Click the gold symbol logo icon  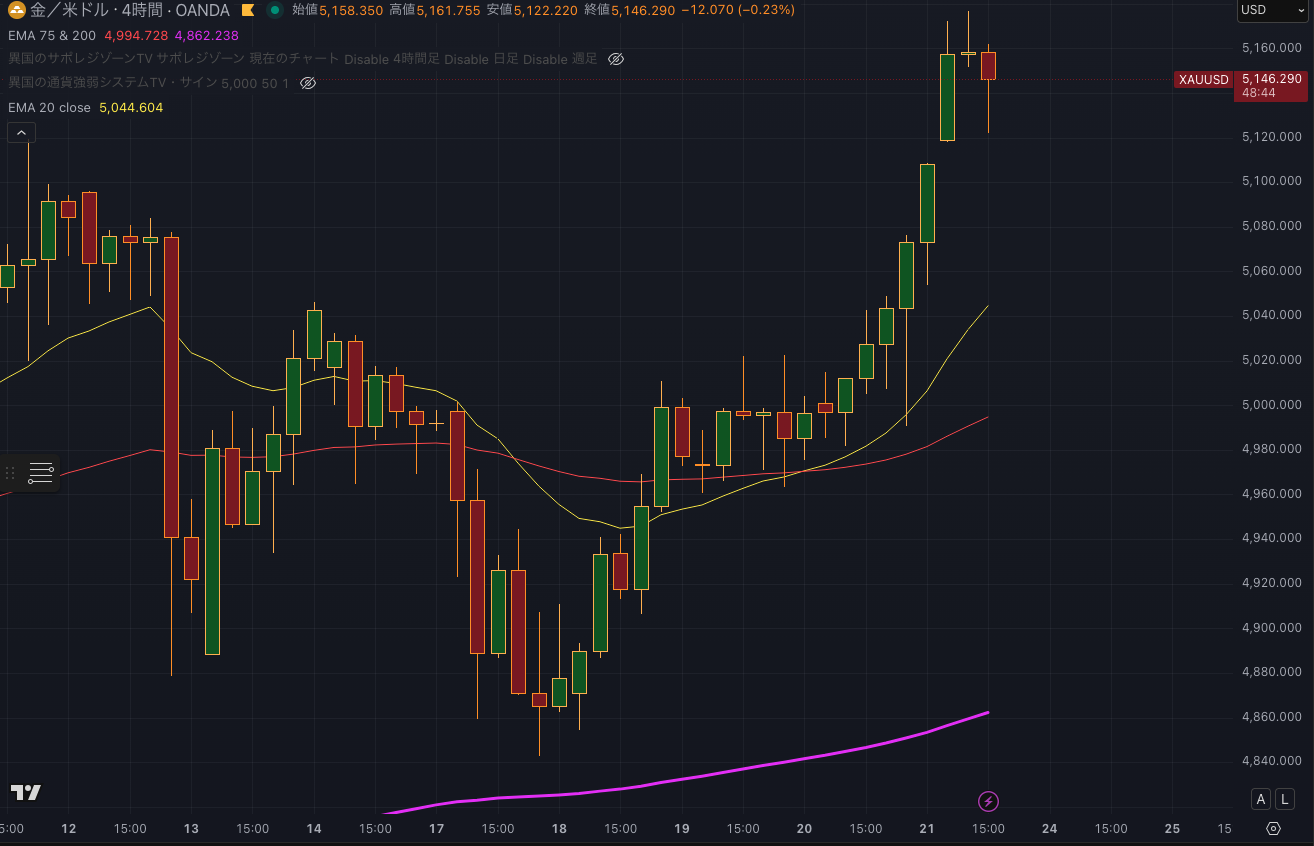point(17,11)
